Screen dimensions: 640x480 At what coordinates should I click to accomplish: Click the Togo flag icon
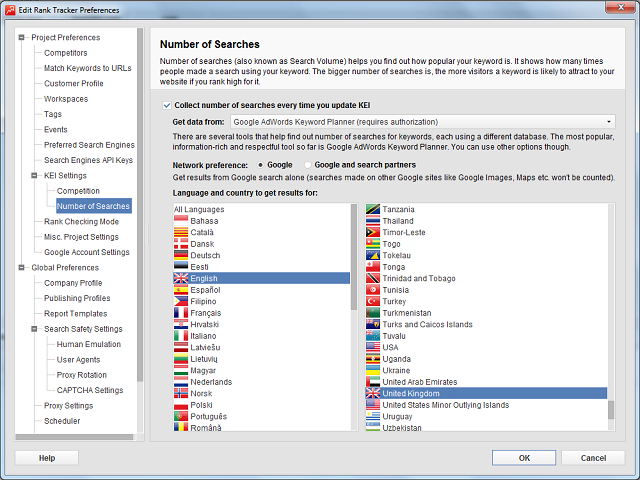[x=373, y=244]
